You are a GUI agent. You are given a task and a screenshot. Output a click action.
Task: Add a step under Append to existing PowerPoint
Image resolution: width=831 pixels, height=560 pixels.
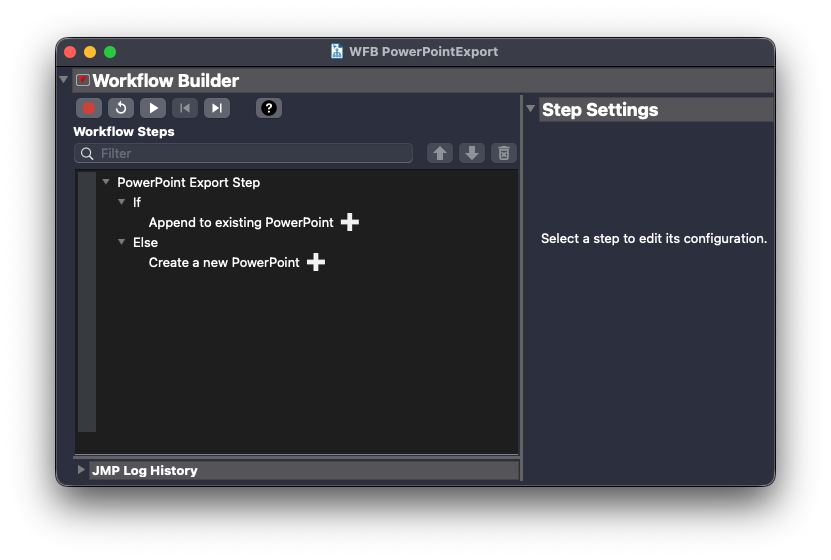coord(350,222)
